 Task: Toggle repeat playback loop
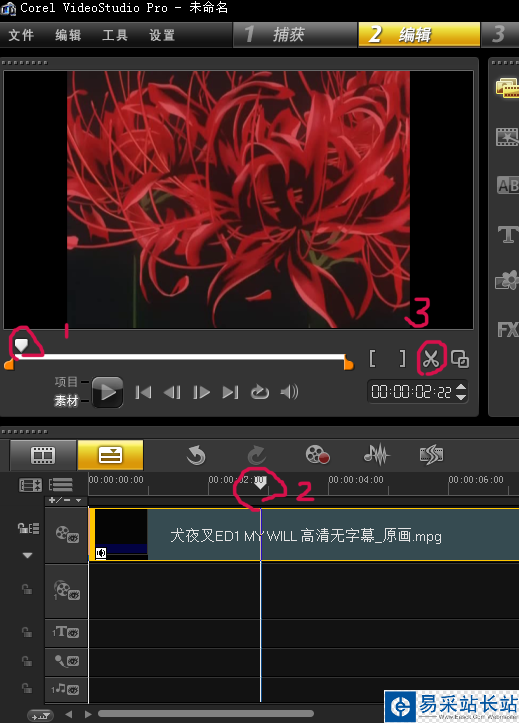click(260, 392)
